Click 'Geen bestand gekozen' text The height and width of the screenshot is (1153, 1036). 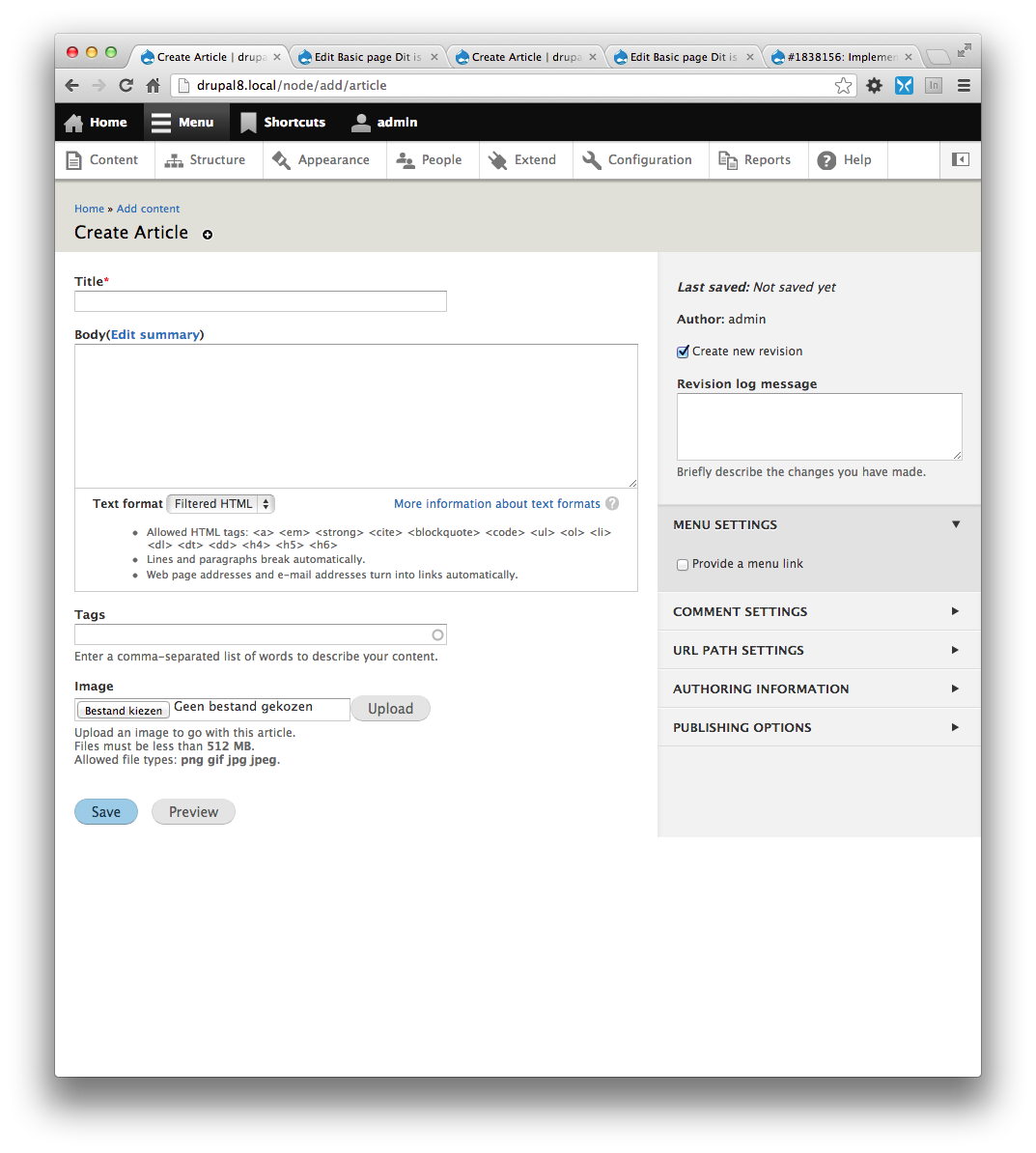[243, 707]
